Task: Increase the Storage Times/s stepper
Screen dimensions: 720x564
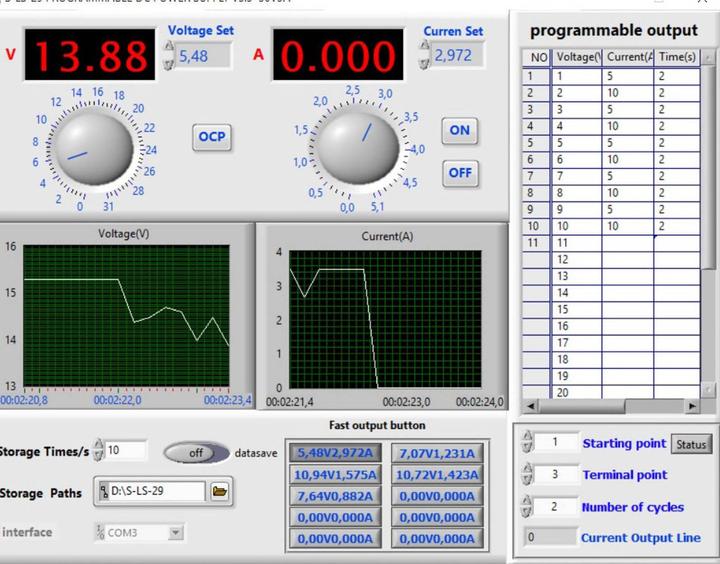Action: [98, 445]
